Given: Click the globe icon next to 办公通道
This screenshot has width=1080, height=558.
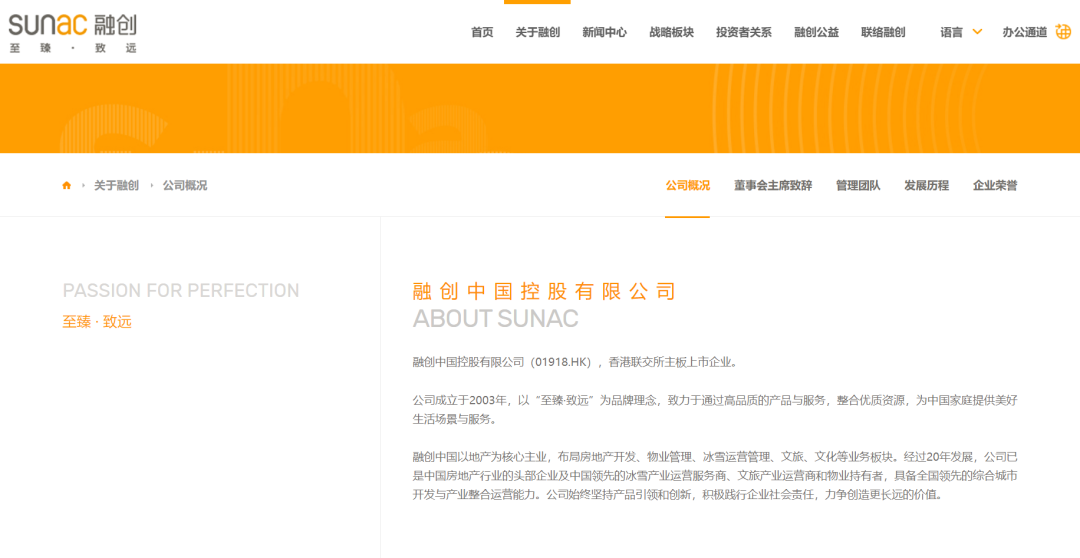Looking at the screenshot, I should (1063, 32).
